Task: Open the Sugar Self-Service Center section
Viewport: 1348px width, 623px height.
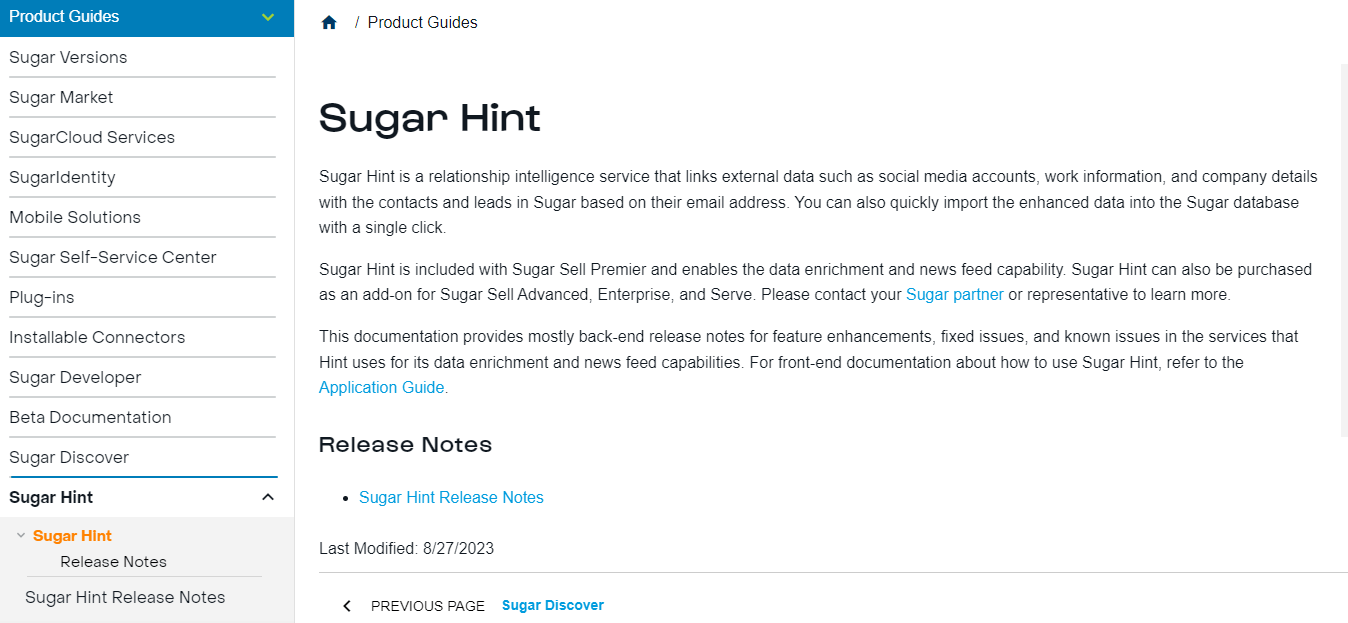Action: [x=112, y=257]
